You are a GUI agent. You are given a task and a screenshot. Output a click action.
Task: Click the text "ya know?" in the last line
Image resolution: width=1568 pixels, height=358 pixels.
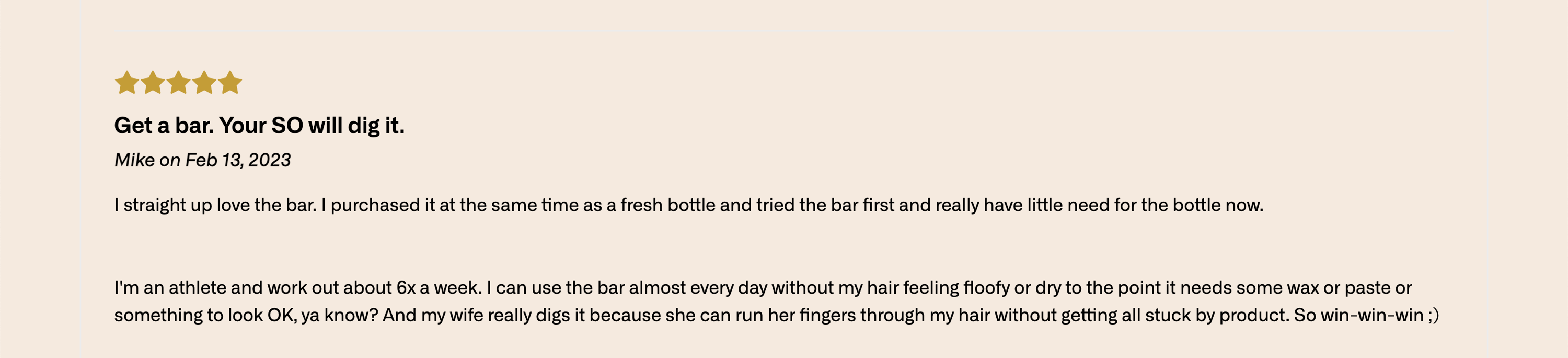tap(340, 315)
